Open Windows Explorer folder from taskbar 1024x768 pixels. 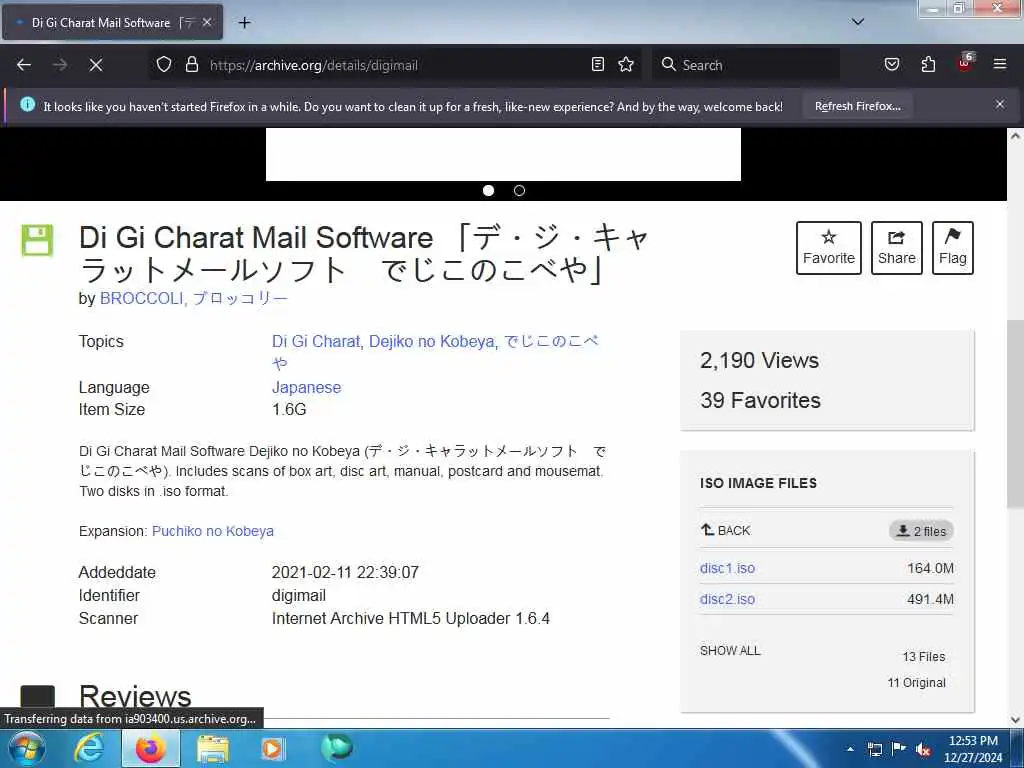point(213,748)
